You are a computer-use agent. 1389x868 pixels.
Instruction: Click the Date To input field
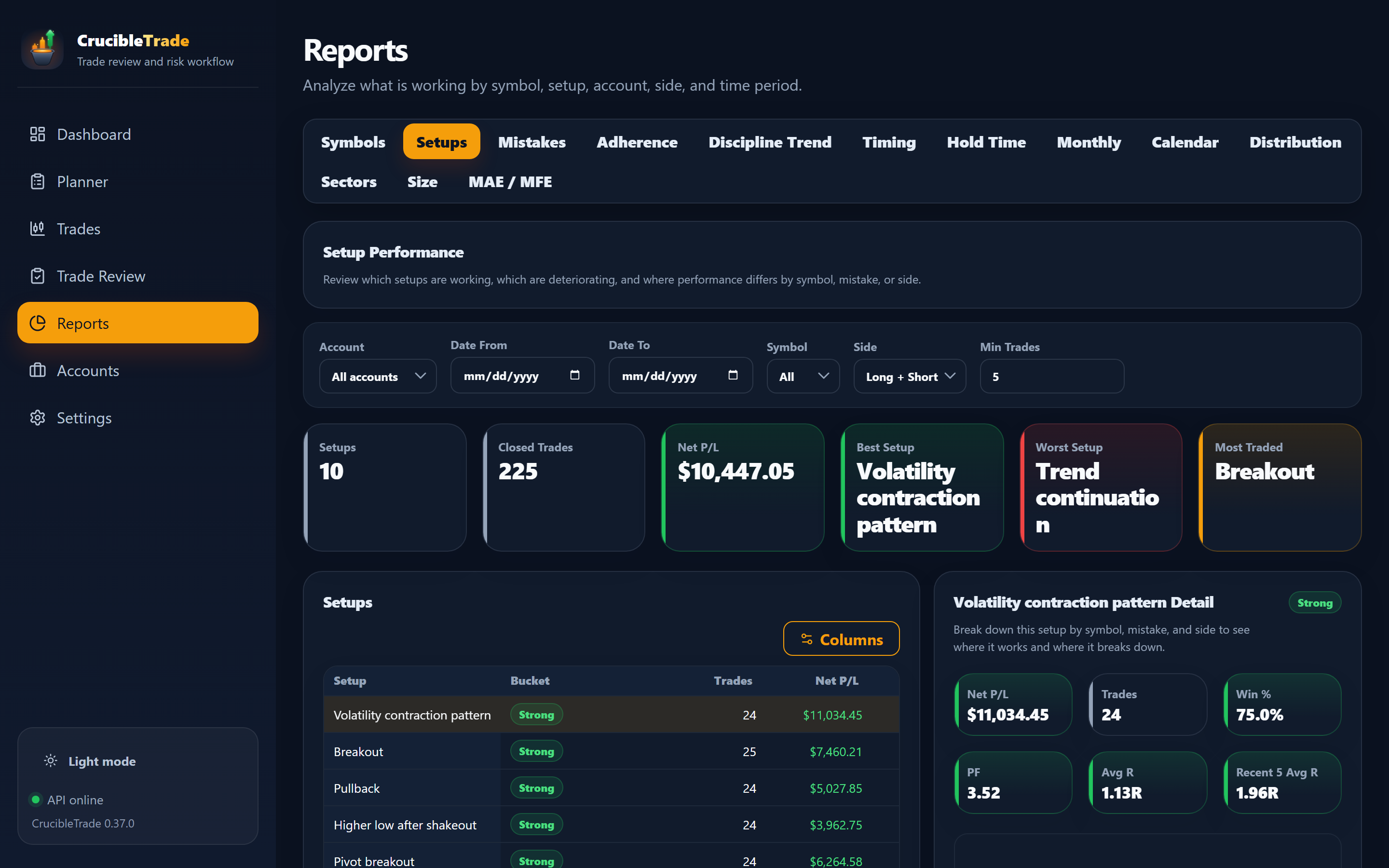point(681,376)
